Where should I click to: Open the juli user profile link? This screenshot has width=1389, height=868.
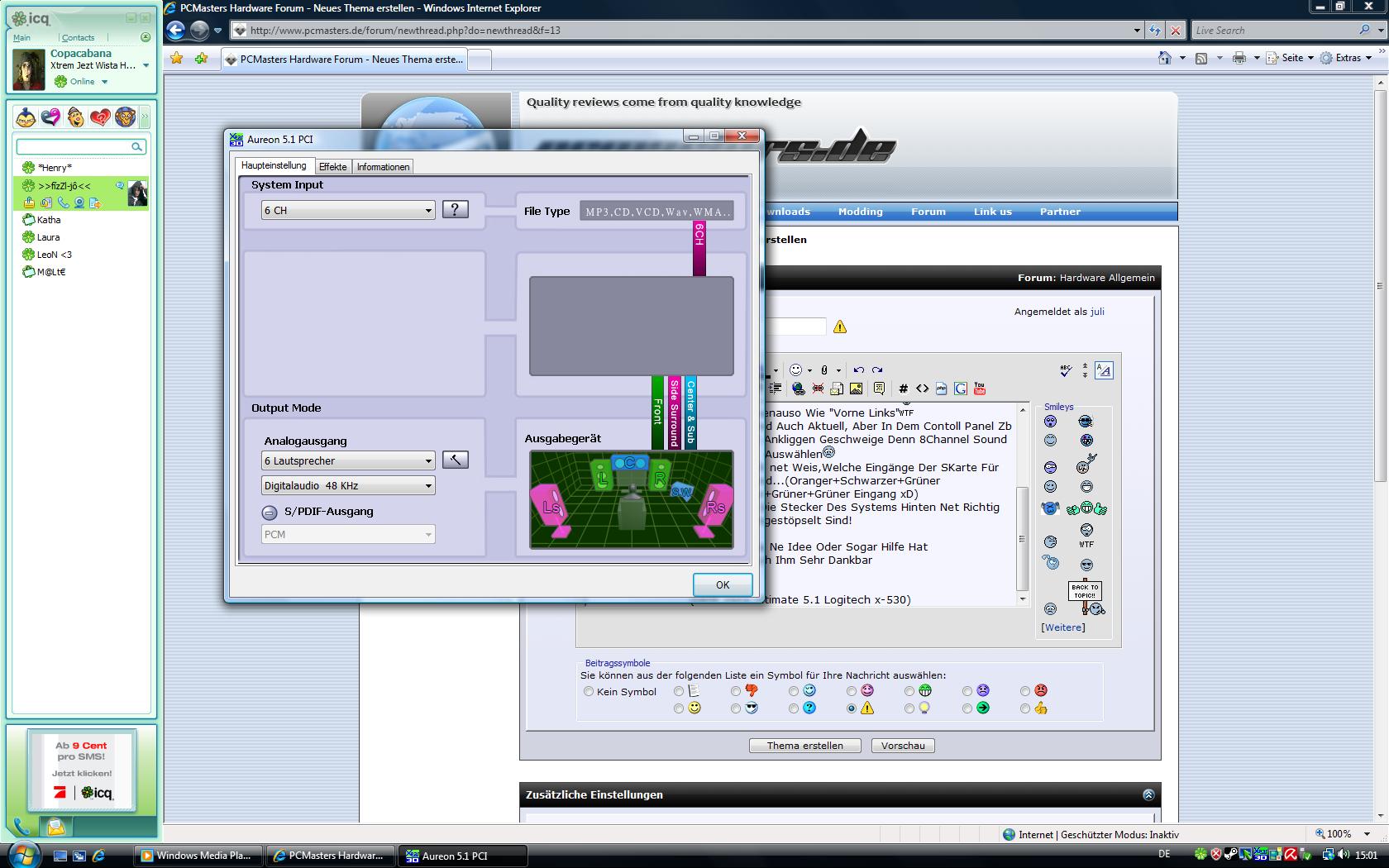1097,312
